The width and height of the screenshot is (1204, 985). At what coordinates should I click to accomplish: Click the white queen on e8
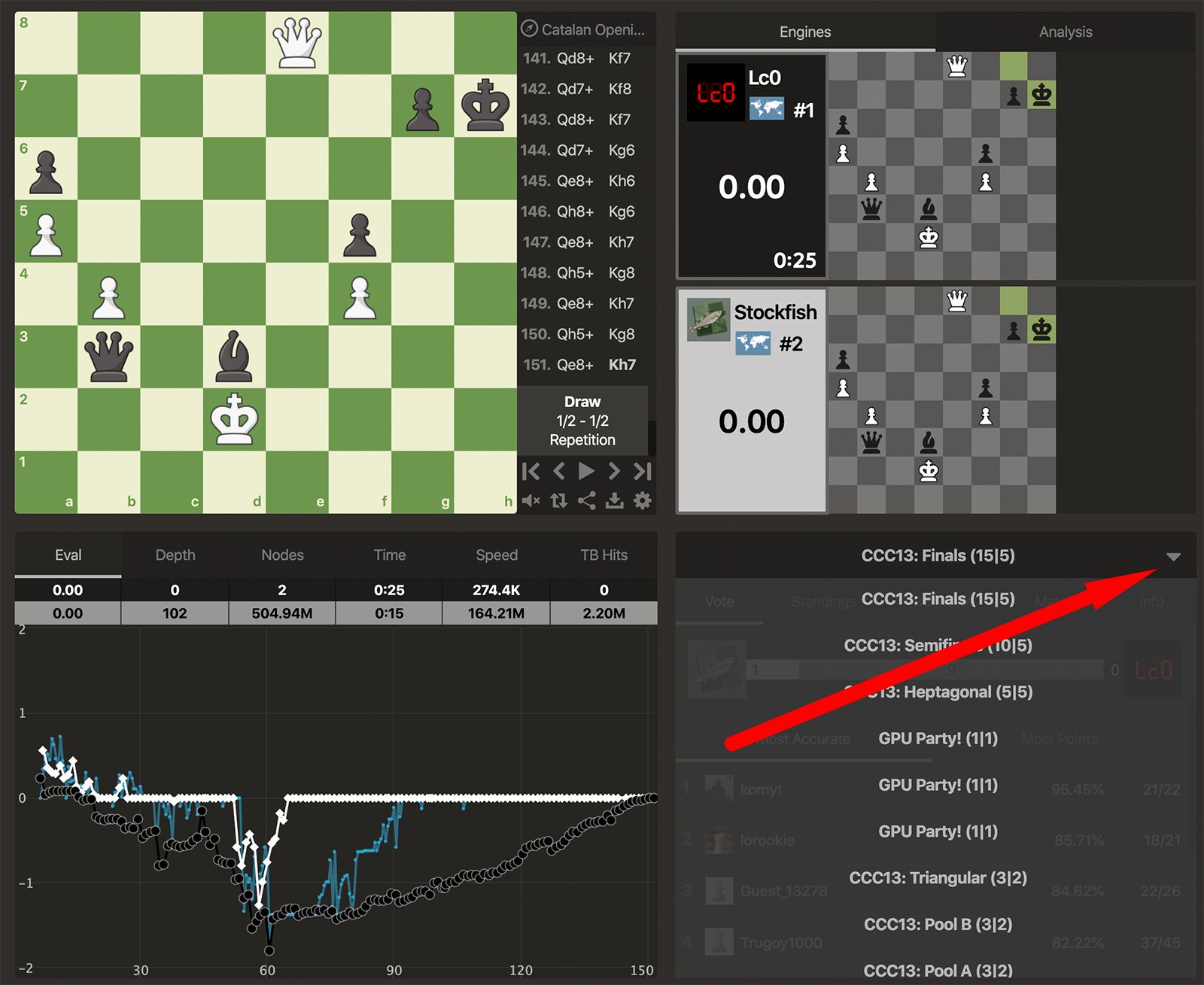[297, 43]
